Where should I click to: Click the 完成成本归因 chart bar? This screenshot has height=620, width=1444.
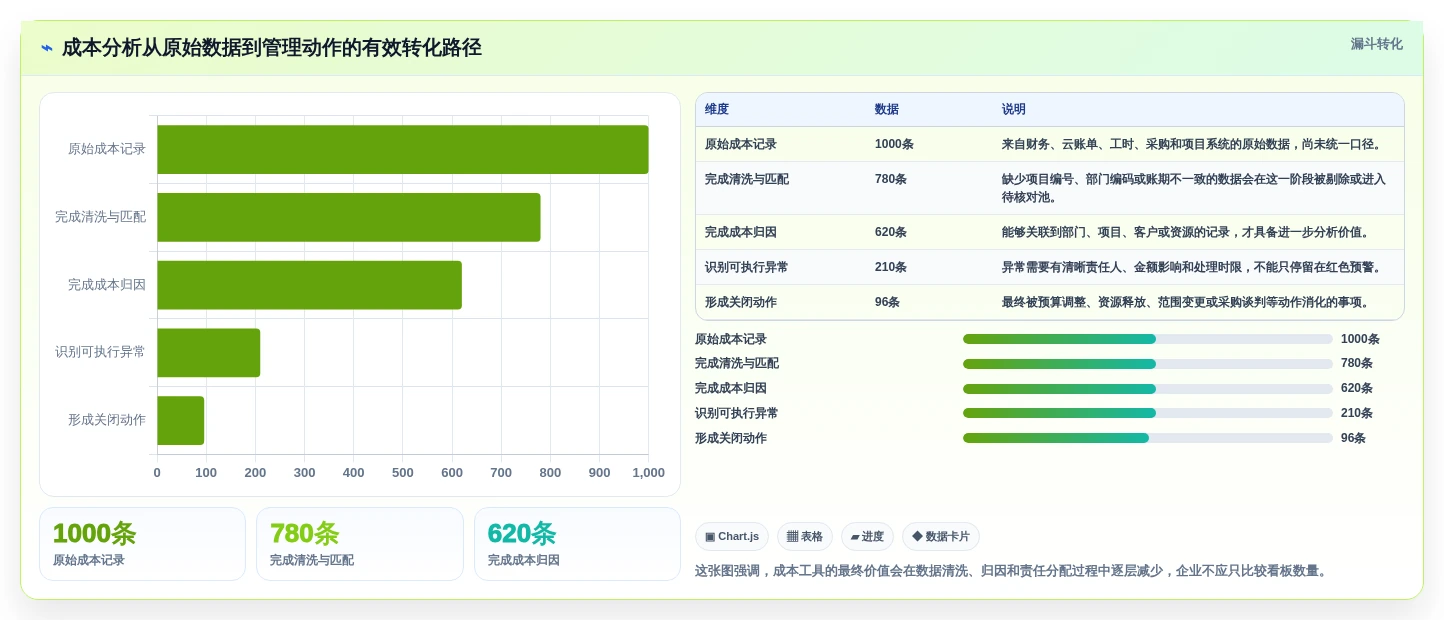310,285
